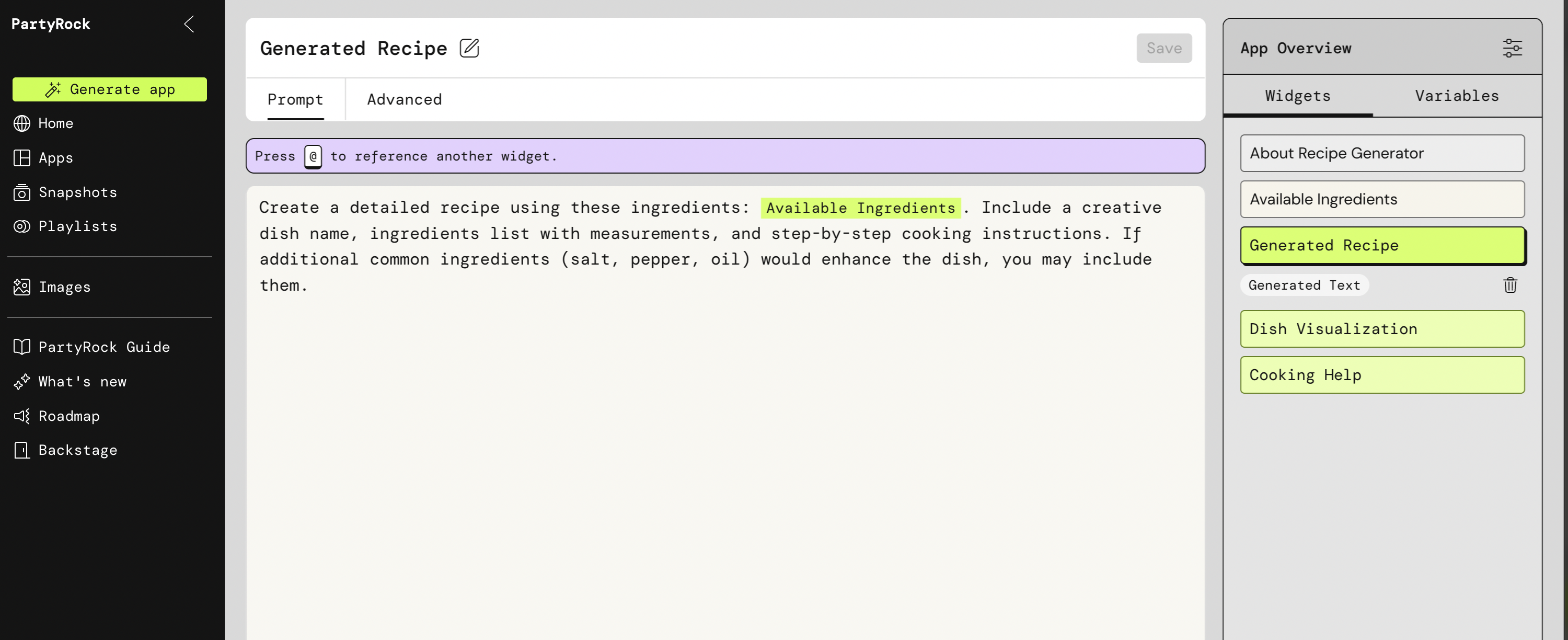Open the Roadmap link
This screenshot has height=640, width=1568.
69,416
